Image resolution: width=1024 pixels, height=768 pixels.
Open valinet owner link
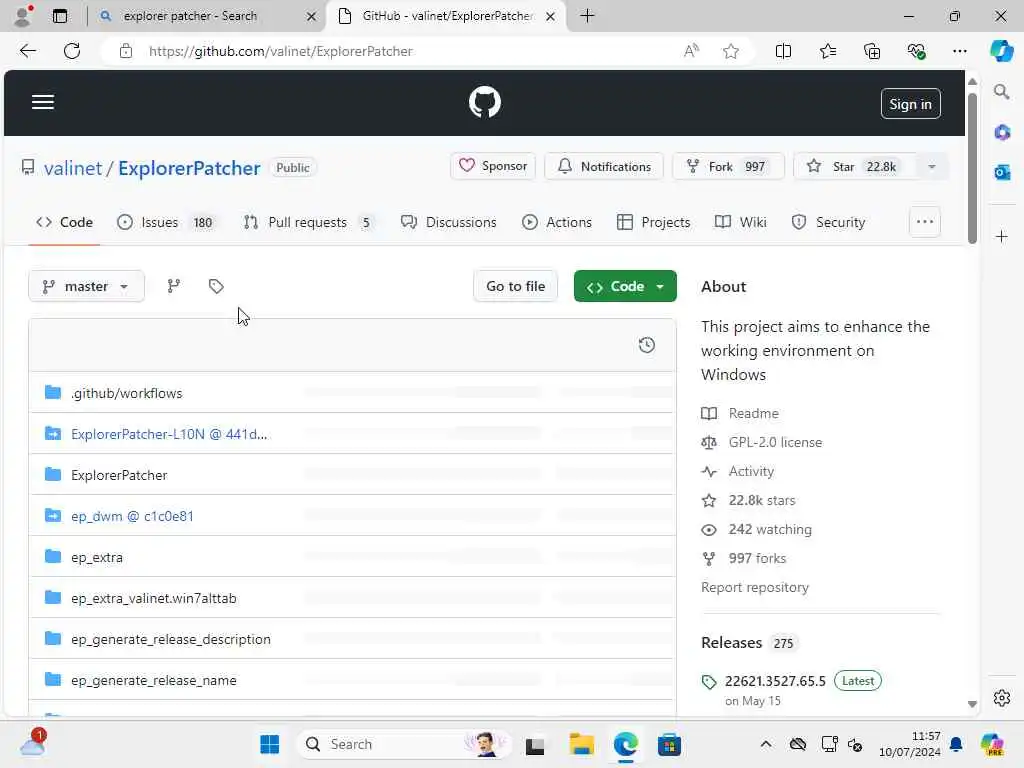click(x=73, y=168)
